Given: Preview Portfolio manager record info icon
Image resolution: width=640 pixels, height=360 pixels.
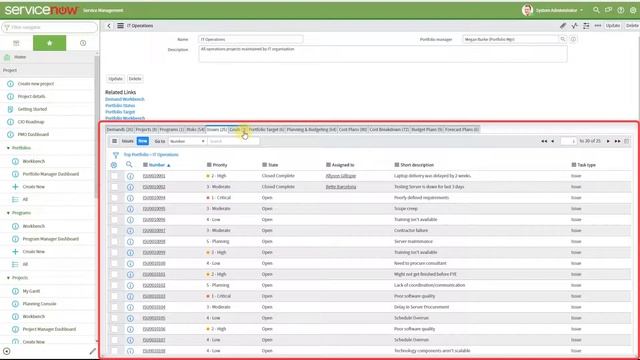Looking at the screenshot, I should click(x=573, y=39).
